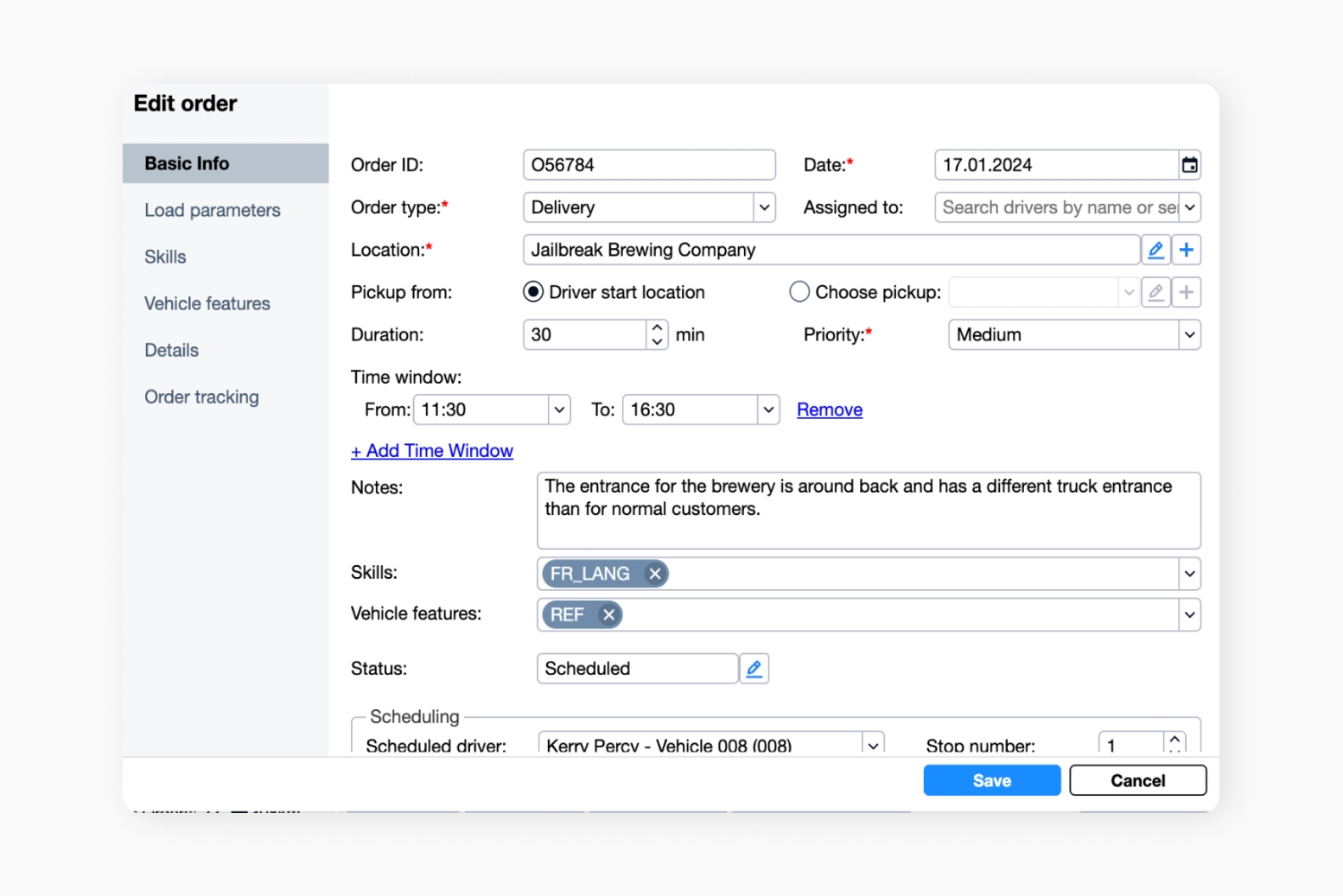
Task: Click the Add Time Window link
Action: [432, 450]
